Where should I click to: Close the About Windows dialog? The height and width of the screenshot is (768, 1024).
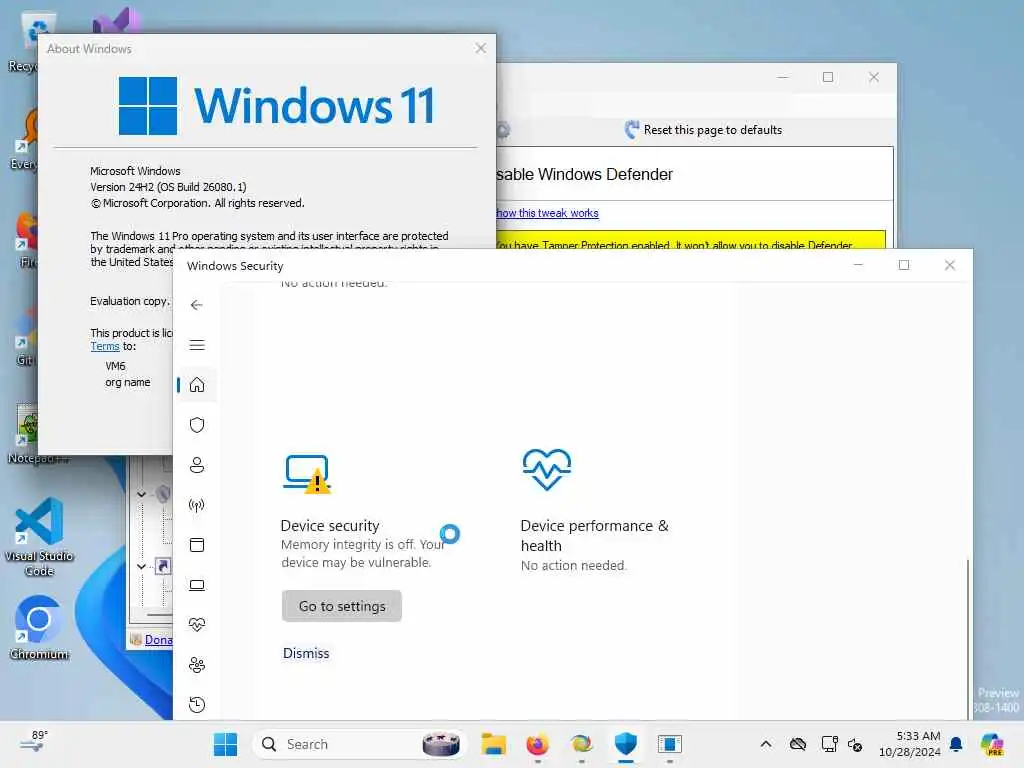click(x=481, y=48)
